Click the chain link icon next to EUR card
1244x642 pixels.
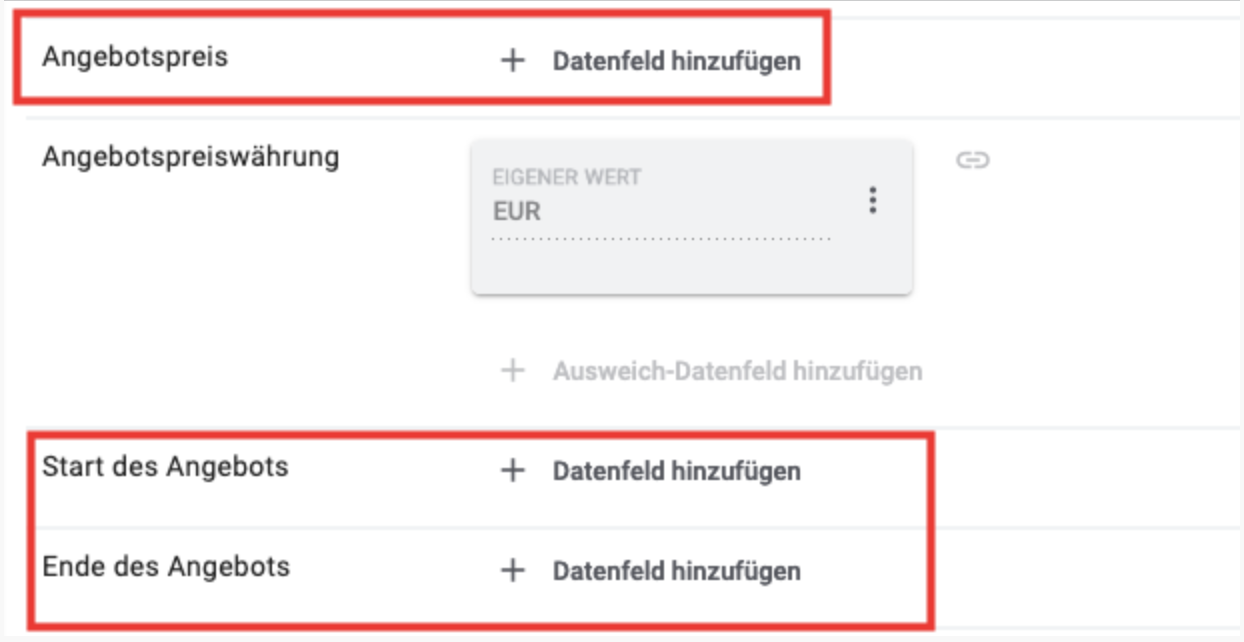point(972,160)
